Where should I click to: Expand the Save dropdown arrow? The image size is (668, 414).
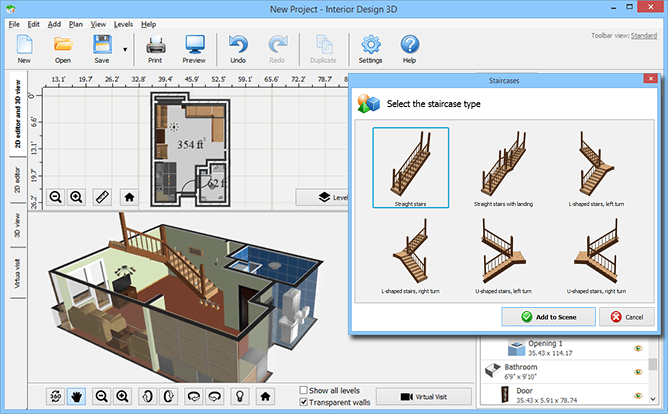tap(125, 49)
